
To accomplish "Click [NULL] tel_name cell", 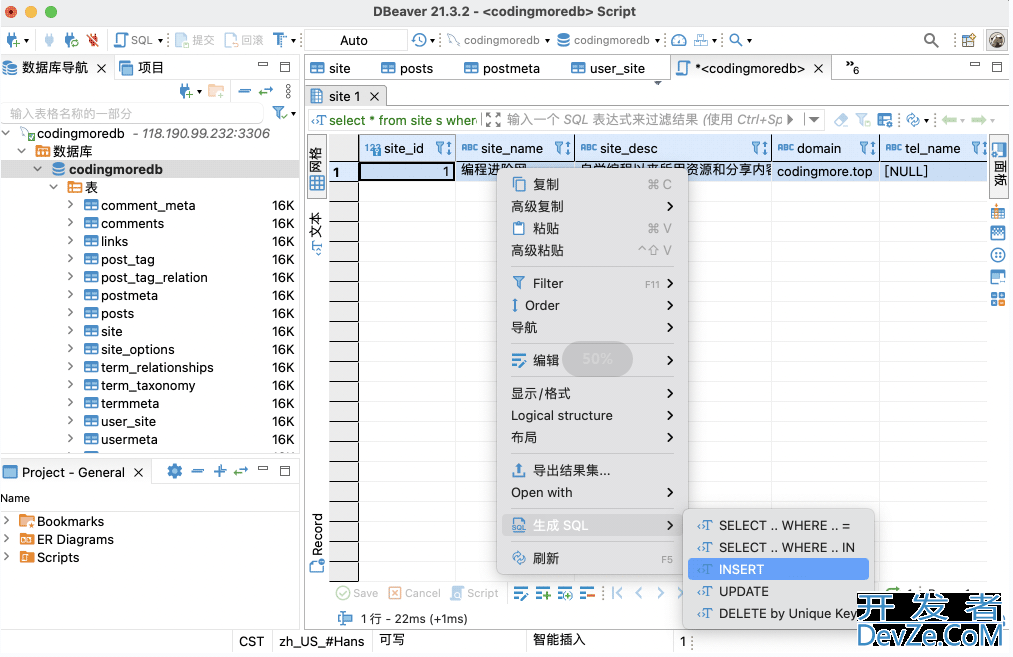I will (x=934, y=171).
